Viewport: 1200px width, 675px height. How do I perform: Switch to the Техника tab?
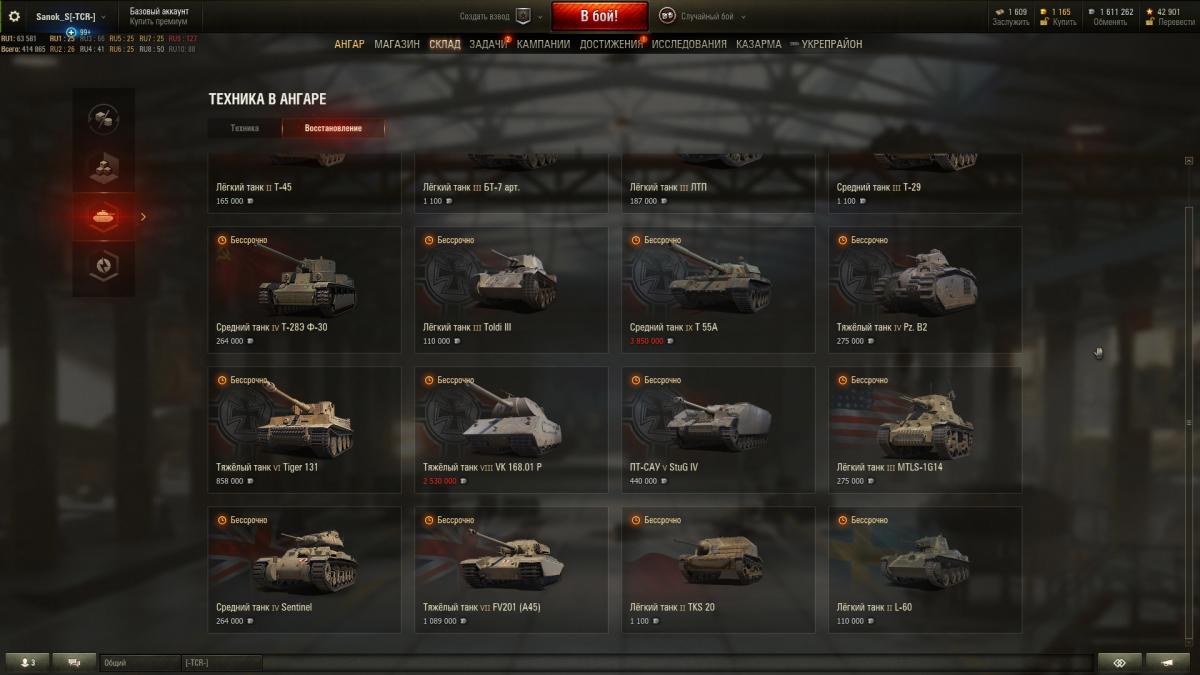tap(244, 128)
